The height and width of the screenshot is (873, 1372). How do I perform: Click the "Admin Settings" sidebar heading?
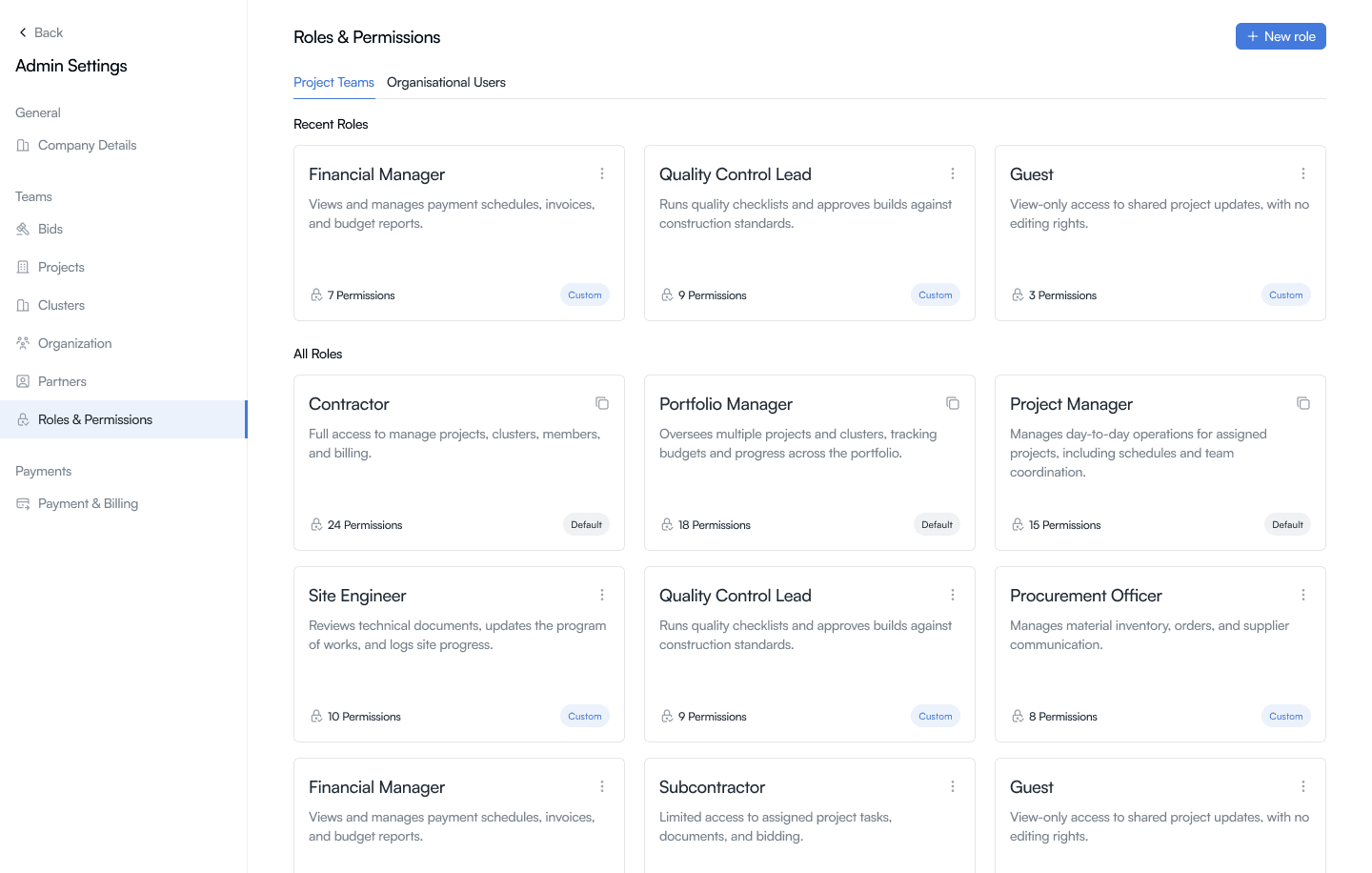point(71,66)
